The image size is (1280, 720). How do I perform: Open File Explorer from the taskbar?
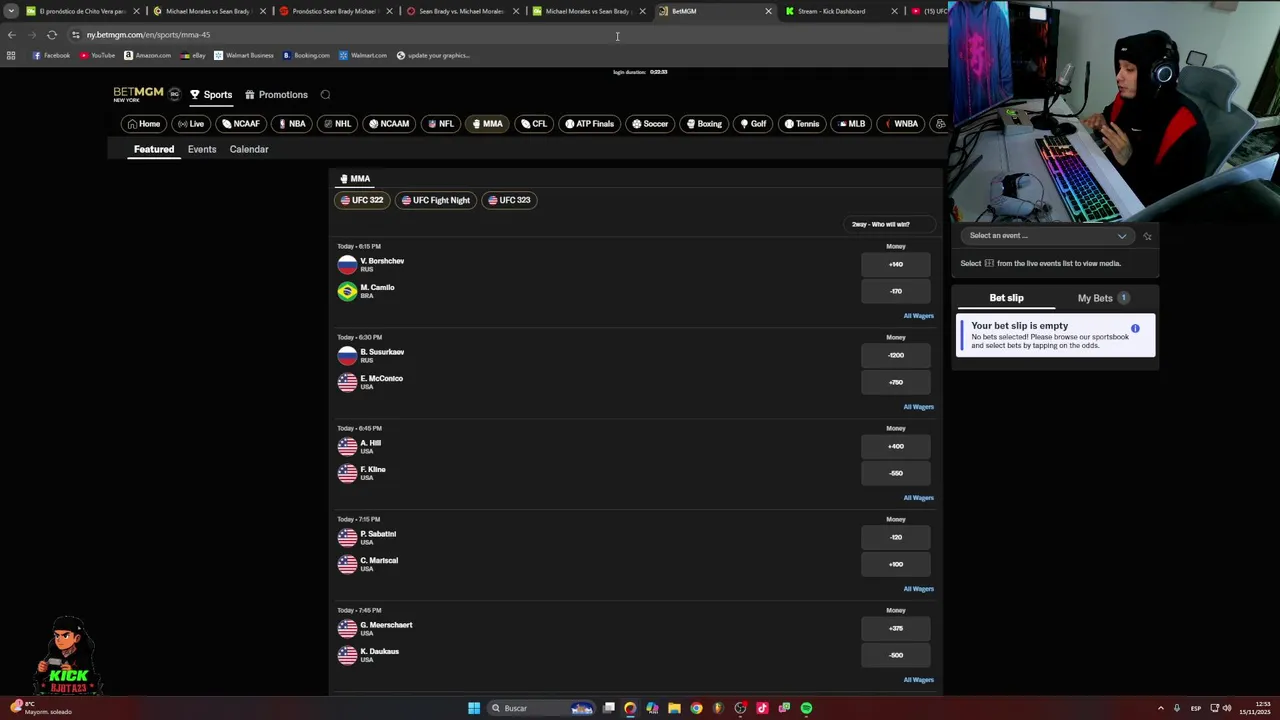674,708
